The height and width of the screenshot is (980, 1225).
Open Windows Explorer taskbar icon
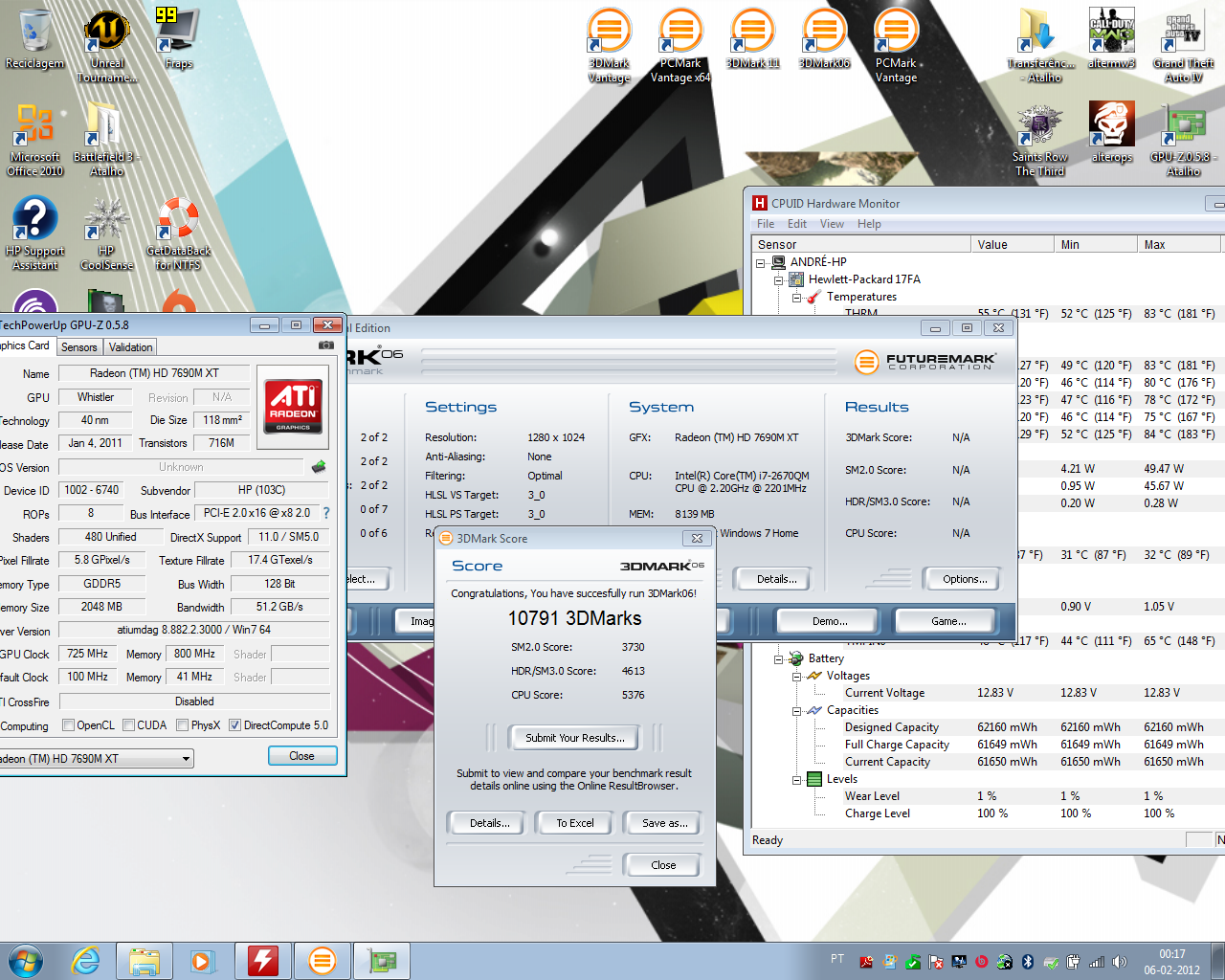click(145, 961)
